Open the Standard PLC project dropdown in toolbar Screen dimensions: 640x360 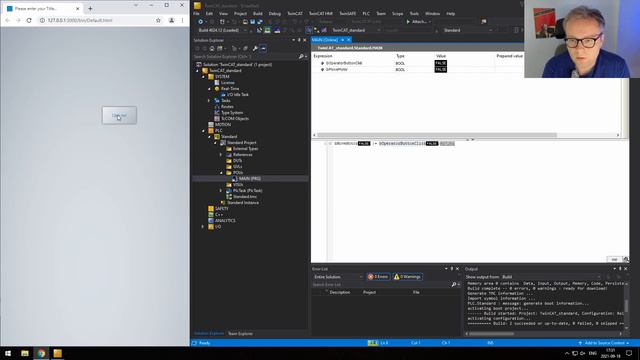[467, 30]
